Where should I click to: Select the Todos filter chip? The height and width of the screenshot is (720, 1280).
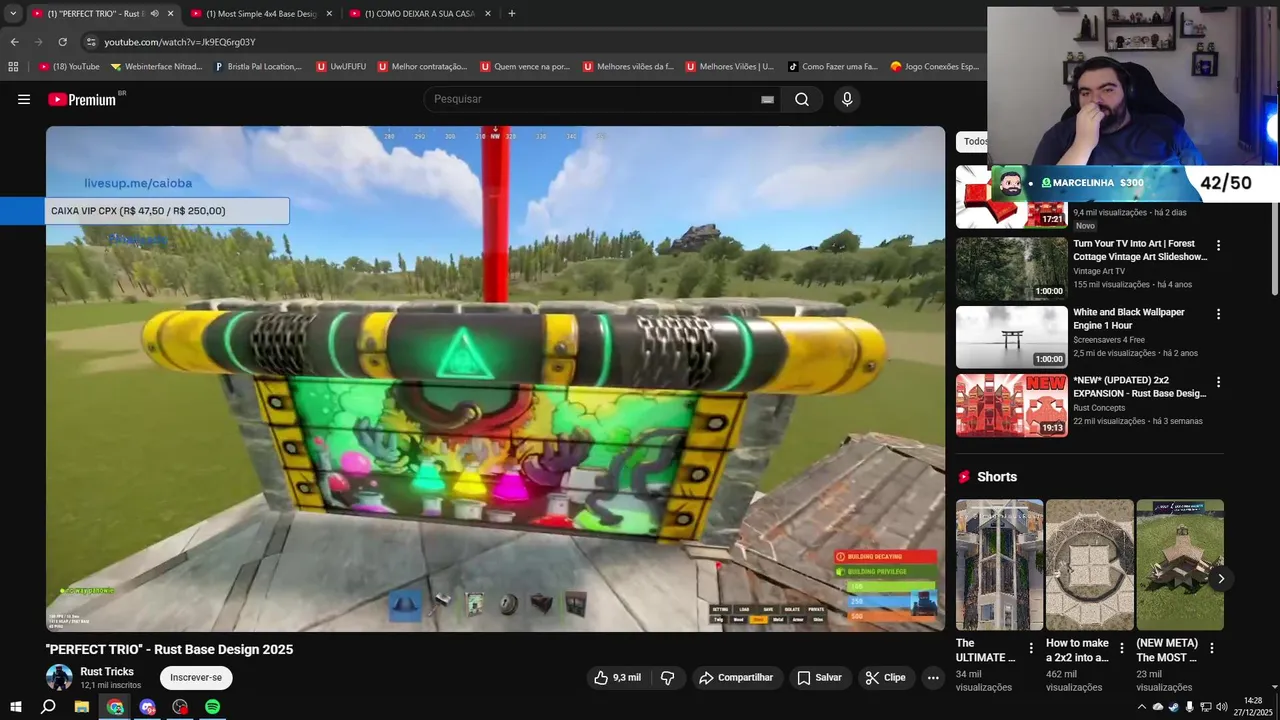tap(974, 141)
